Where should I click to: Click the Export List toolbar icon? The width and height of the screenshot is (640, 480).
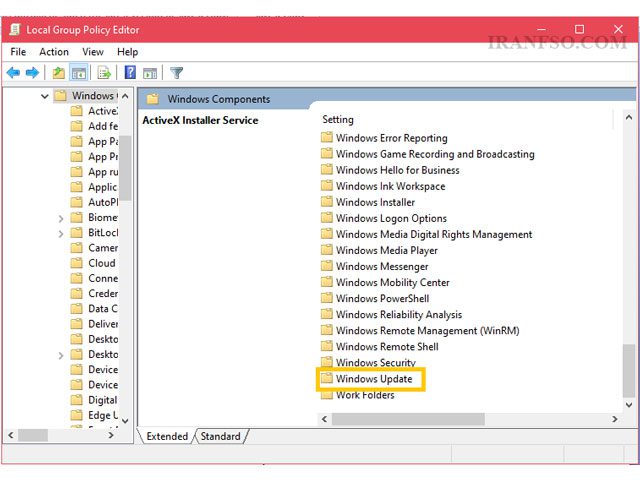click(x=104, y=73)
